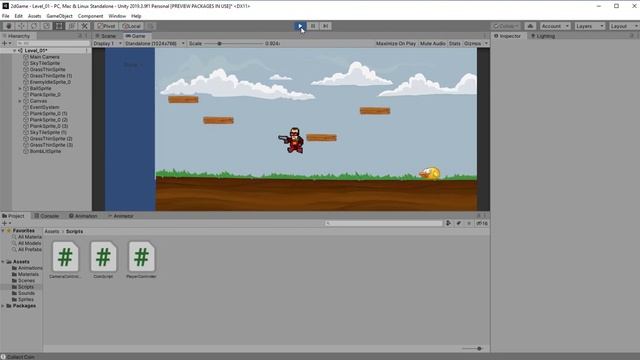Select the CameraController script asset
Viewport: 640px width, 360px height.
(65, 260)
